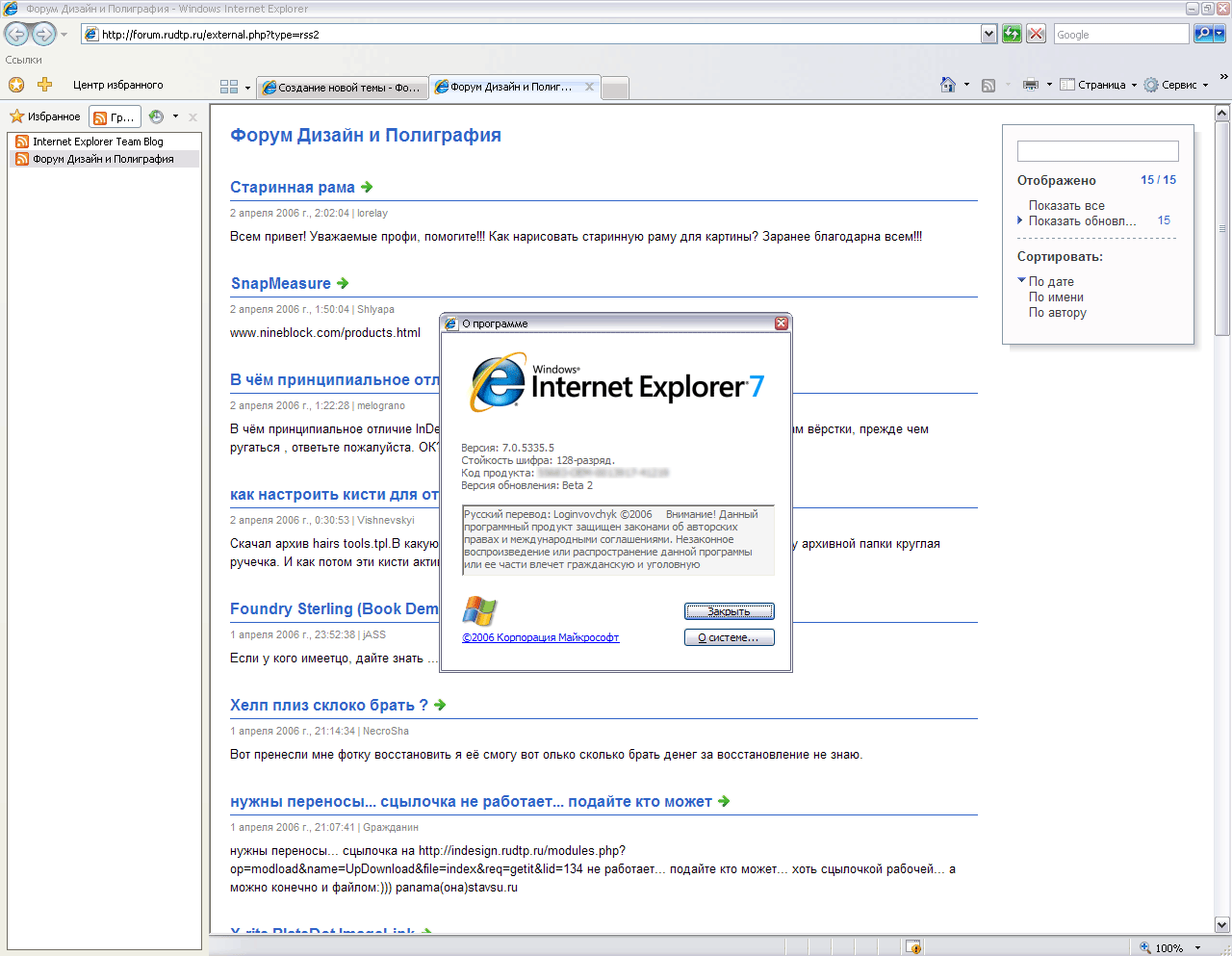
Task: Follow green arrow next to 'SnapMeasure'
Action: tap(343, 283)
